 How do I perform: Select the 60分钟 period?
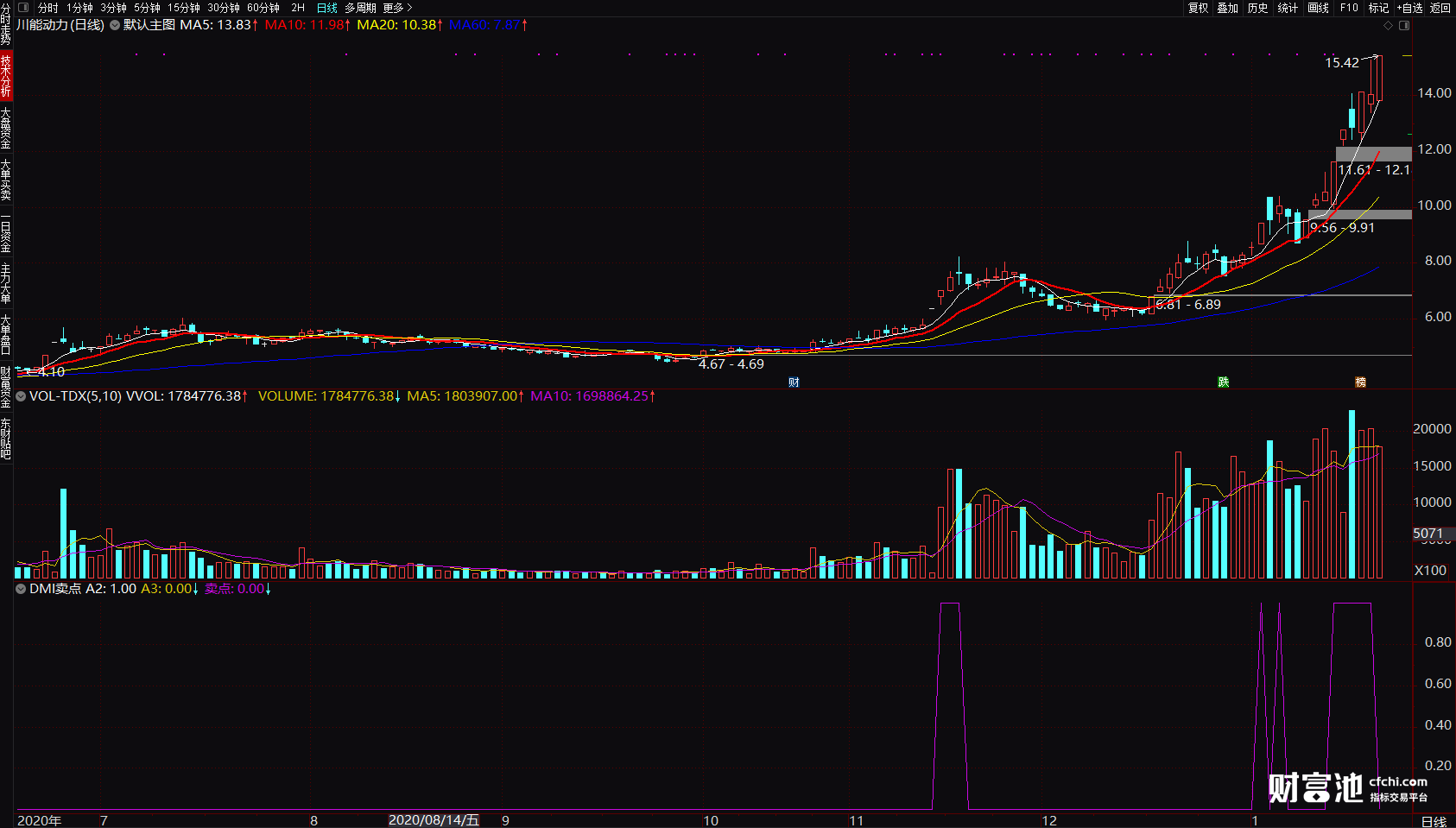pyautogui.click(x=263, y=8)
